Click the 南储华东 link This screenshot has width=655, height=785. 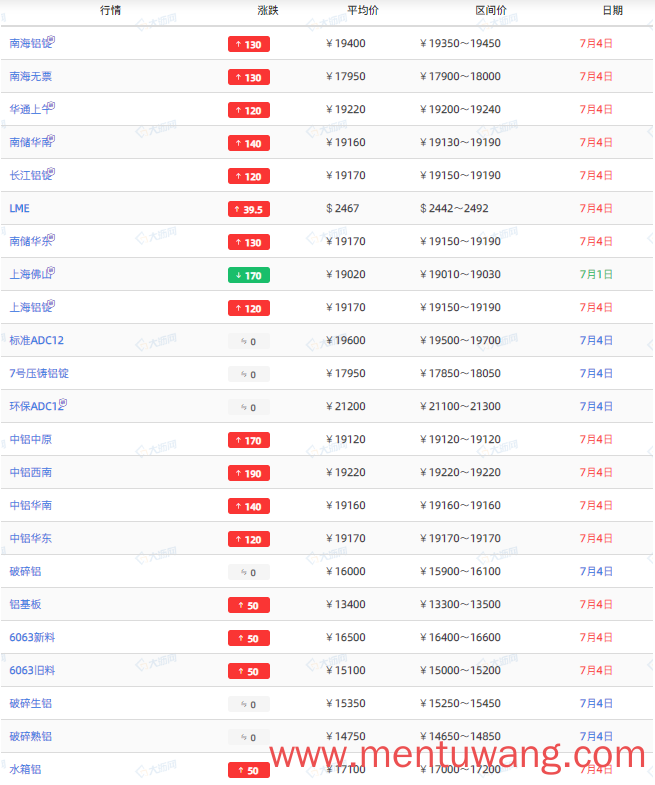pos(31,242)
